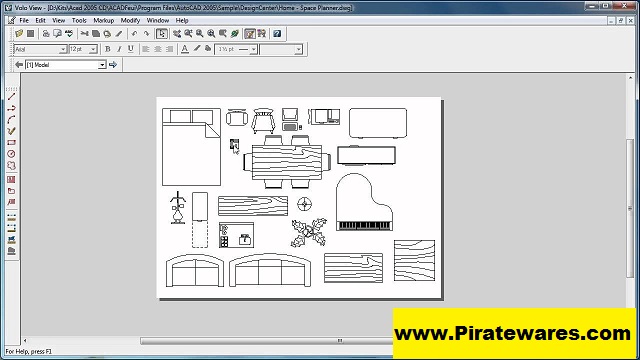Open the Markup menu
This screenshot has height=360, width=640.
pyautogui.click(x=104, y=20)
